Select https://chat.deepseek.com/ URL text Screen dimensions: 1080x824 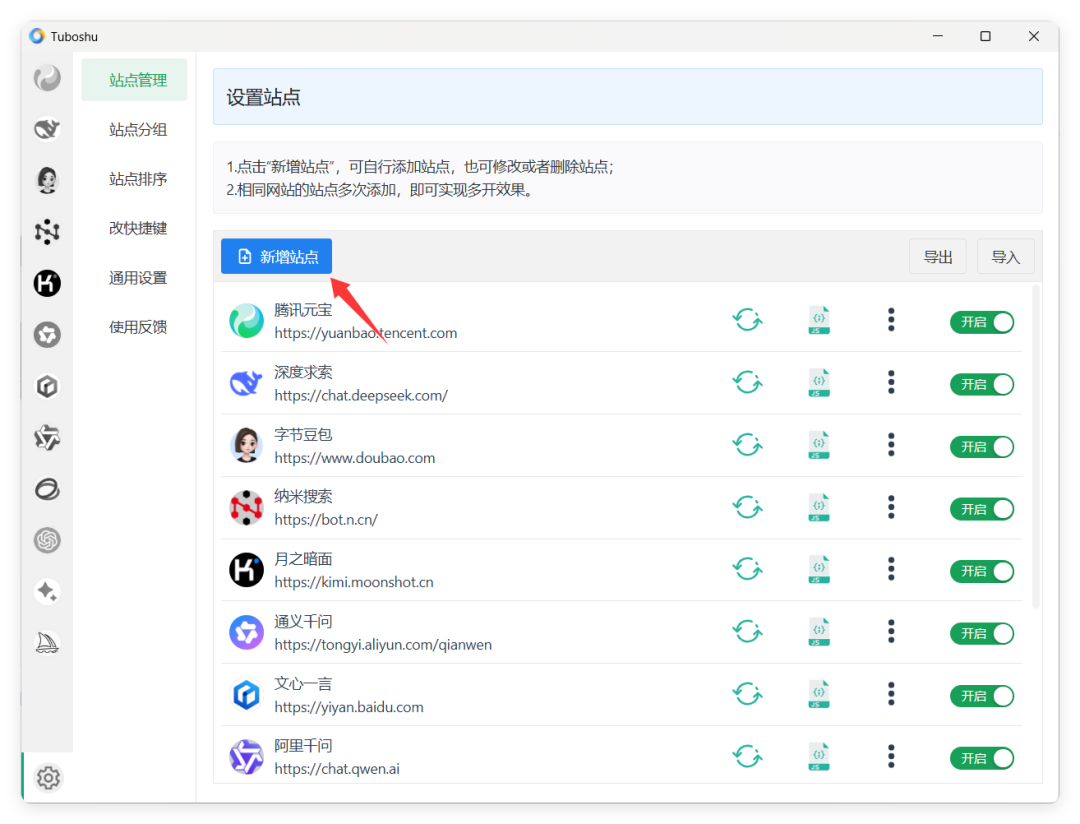coord(361,395)
